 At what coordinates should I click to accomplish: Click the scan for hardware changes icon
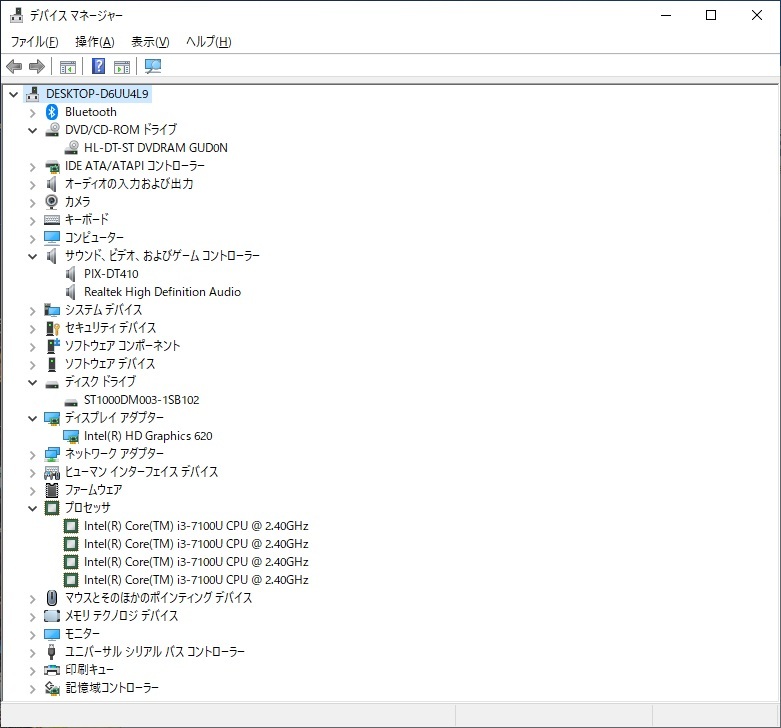pyautogui.click(x=153, y=67)
